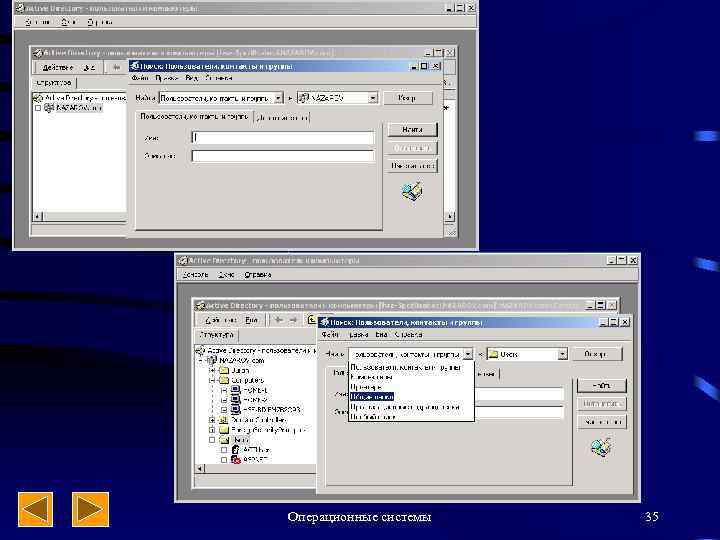Click the orange previous-slide arrow

tap(35, 509)
